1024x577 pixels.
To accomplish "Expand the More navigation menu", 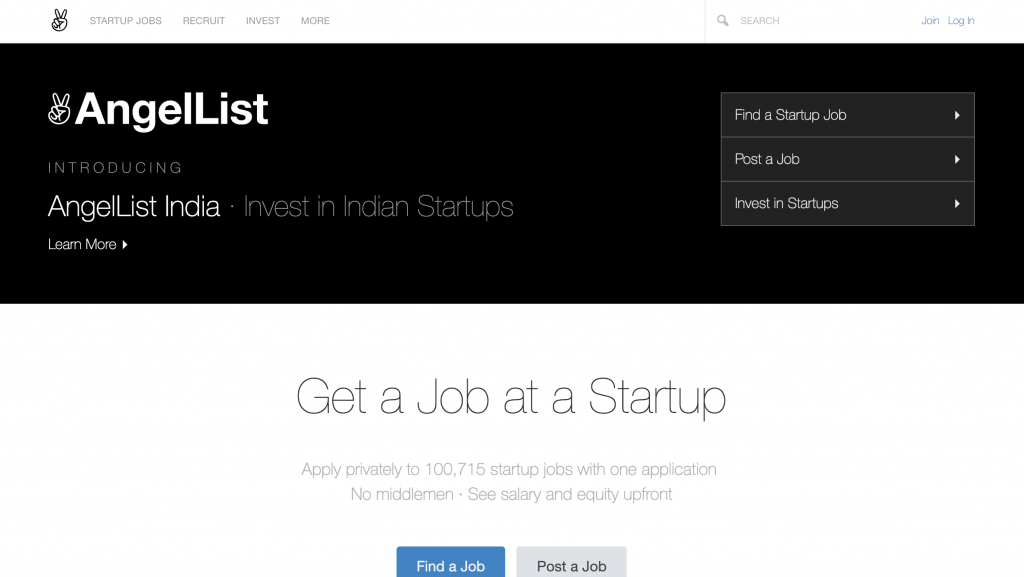I will coord(315,21).
